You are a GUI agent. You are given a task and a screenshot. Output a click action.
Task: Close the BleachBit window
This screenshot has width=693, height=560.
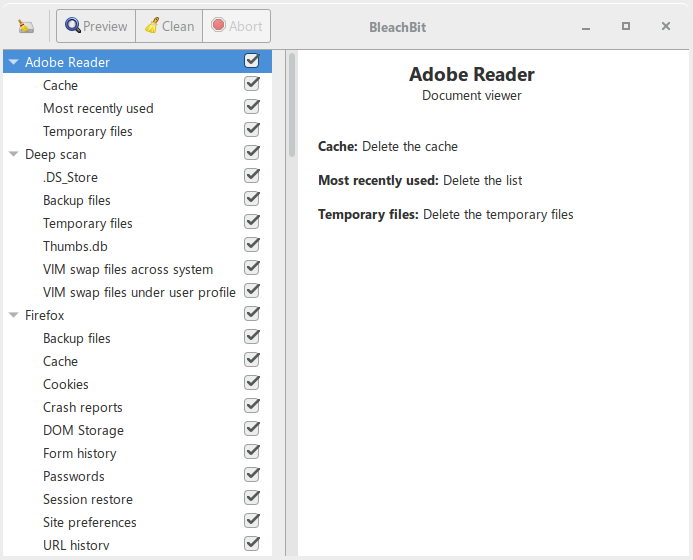click(x=666, y=26)
